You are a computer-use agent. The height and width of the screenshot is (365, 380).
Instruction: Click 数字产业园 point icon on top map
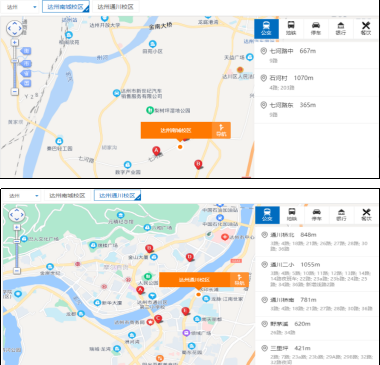(127, 164)
